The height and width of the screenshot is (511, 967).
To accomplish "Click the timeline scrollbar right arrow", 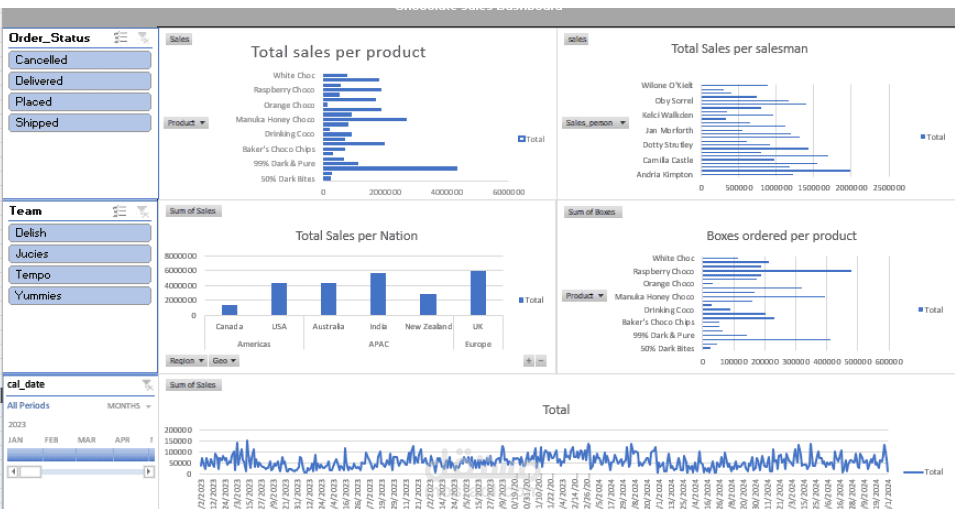I will coord(148,472).
